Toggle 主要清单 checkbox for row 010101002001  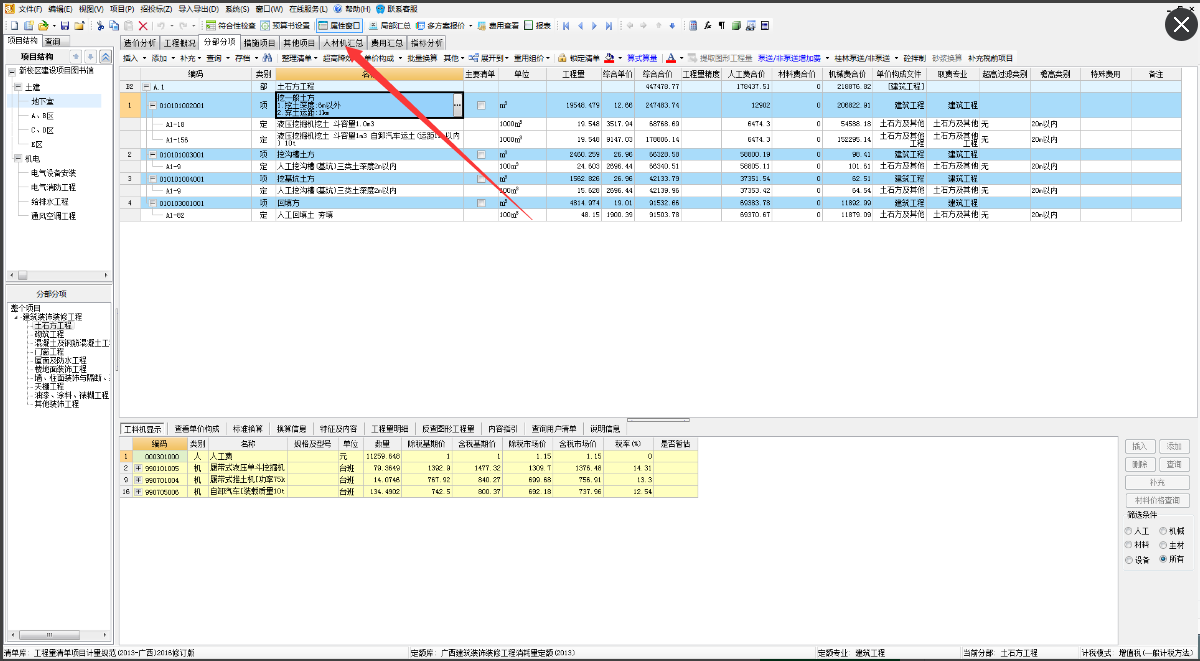[x=482, y=105]
